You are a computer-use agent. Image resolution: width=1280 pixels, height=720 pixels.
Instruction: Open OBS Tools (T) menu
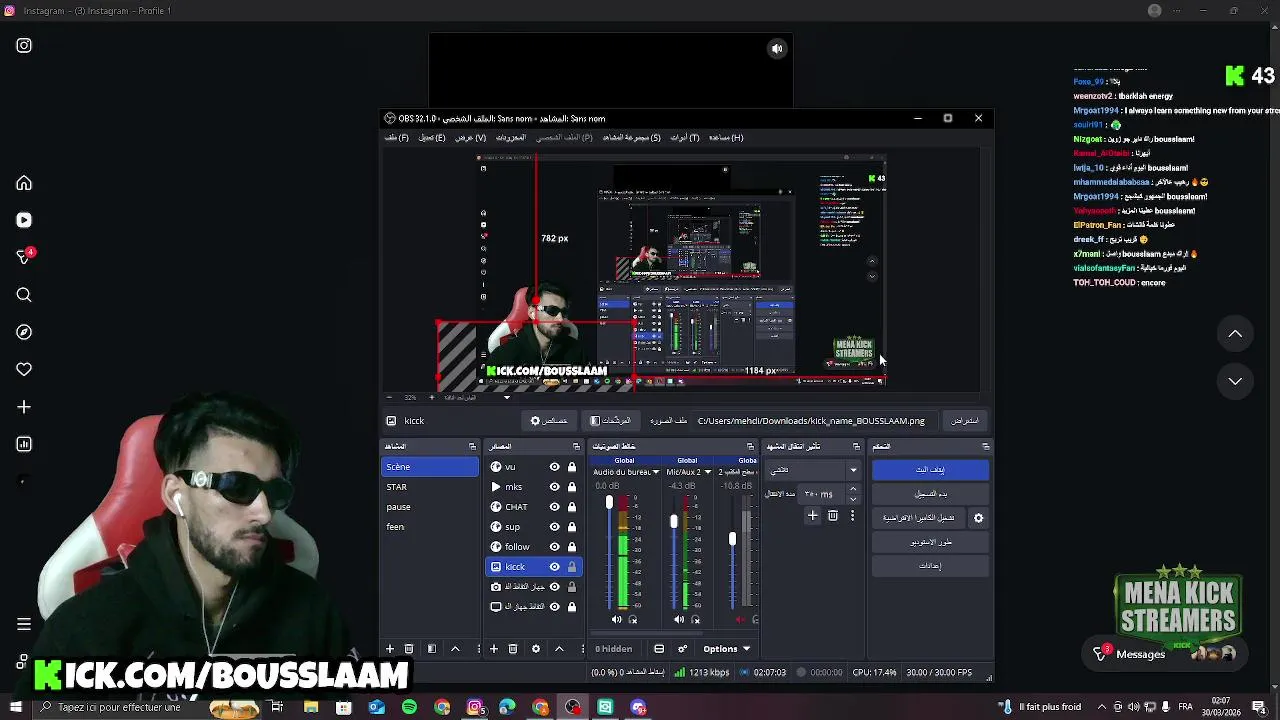pyautogui.click(x=685, y=138)
